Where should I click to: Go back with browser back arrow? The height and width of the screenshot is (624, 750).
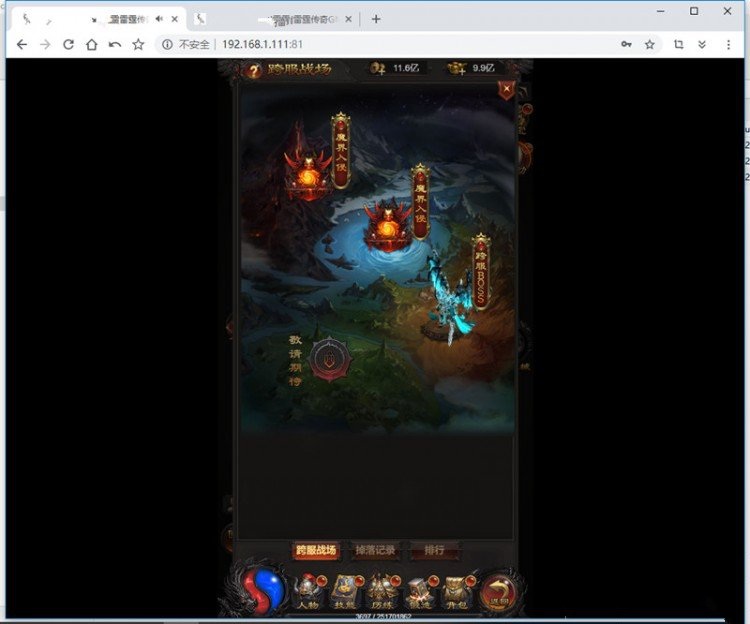coord(22,44)
